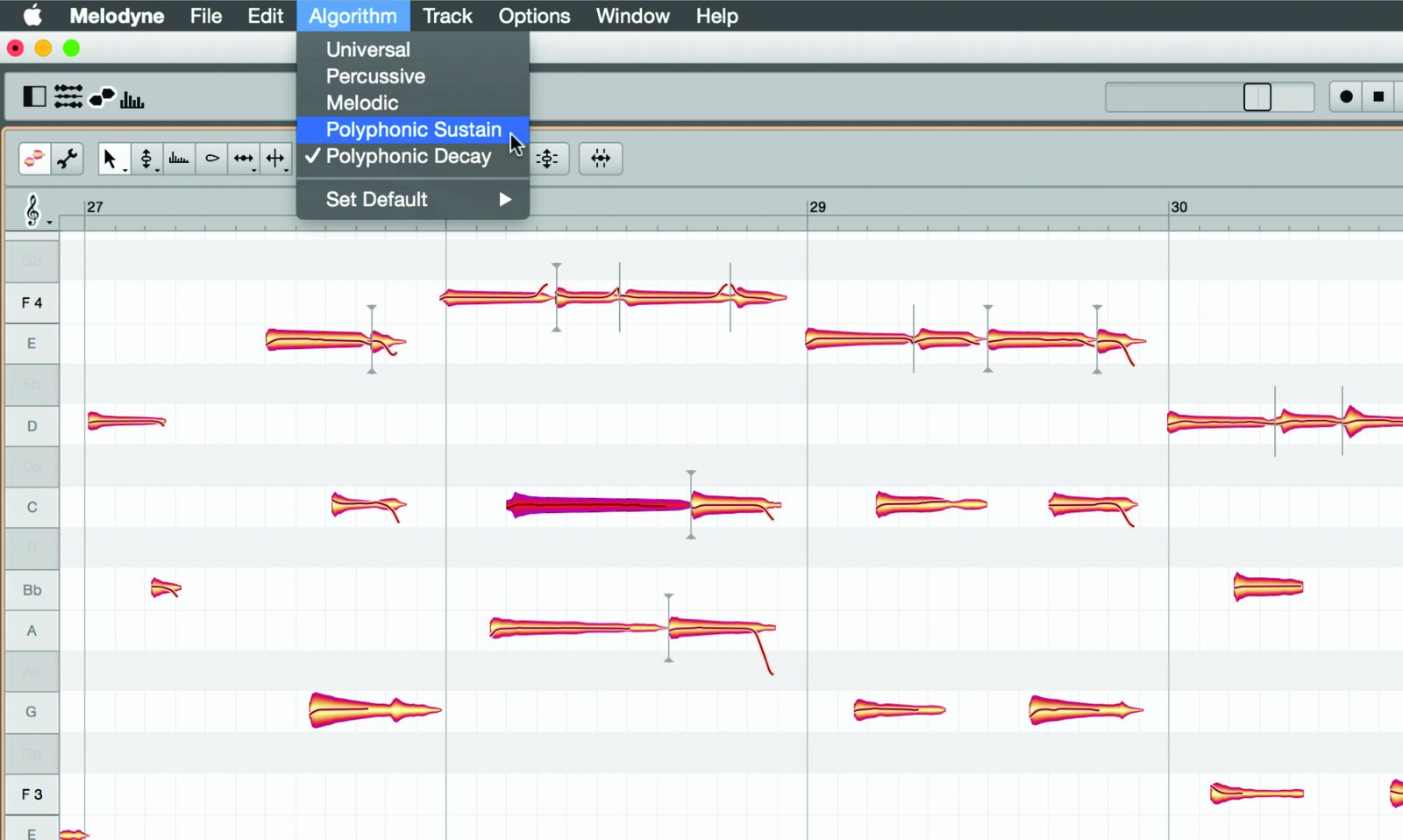Viewport: 1403px width, 840px height.
Task: Start recording with the record button
Action: tap(1346, 96)
